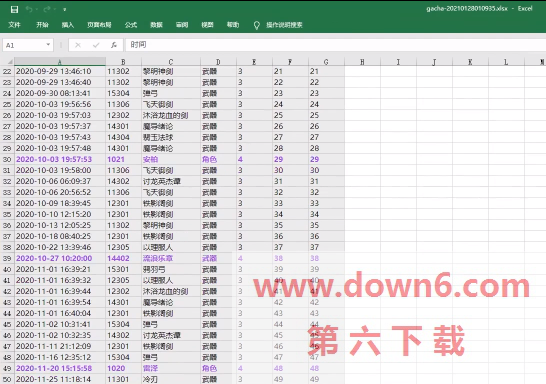Click 弹弓 cell in row 24
Viewport: 546px width, 384px height.
[171, 93]
